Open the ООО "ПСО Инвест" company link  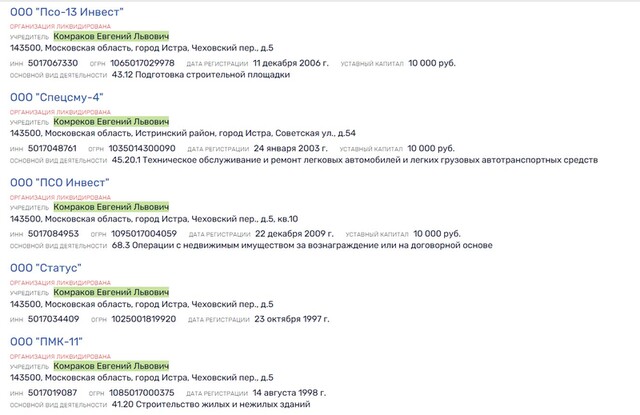pyautogui.click(x=59, y=182)
